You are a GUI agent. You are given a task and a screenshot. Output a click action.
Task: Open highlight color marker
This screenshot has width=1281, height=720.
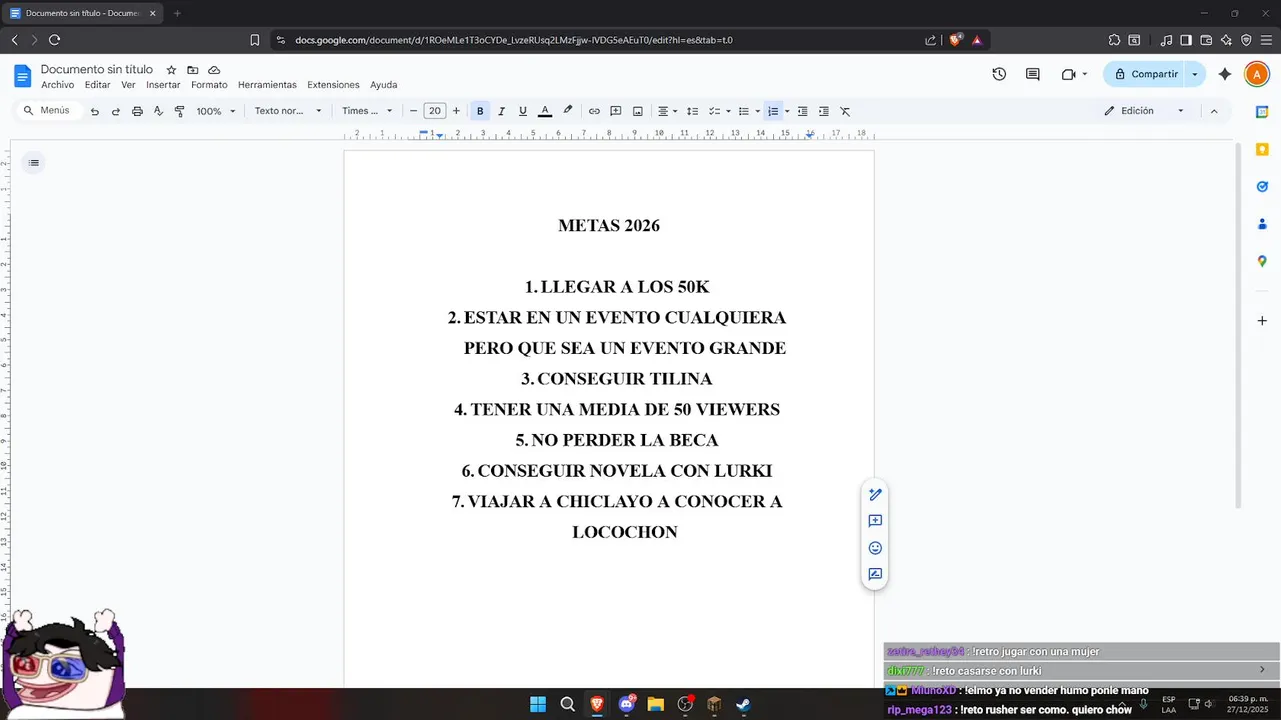click(x=567, y=111)
